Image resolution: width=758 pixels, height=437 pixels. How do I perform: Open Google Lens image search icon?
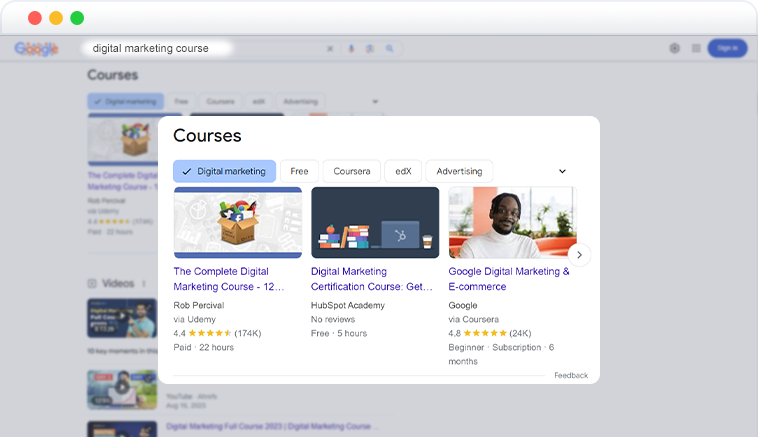tap(370, 48)
